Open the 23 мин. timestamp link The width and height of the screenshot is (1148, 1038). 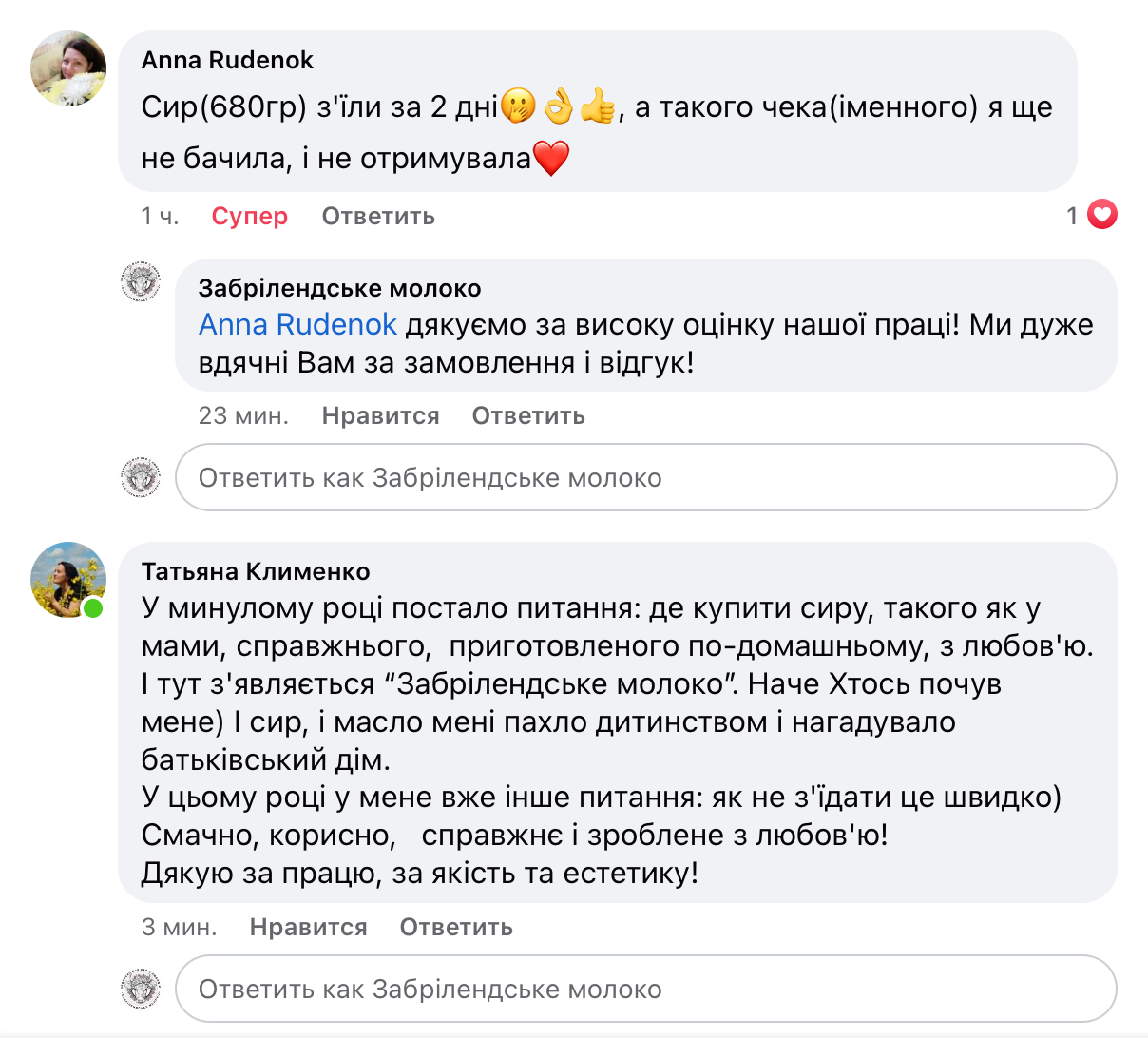click(x=243, y=415)
